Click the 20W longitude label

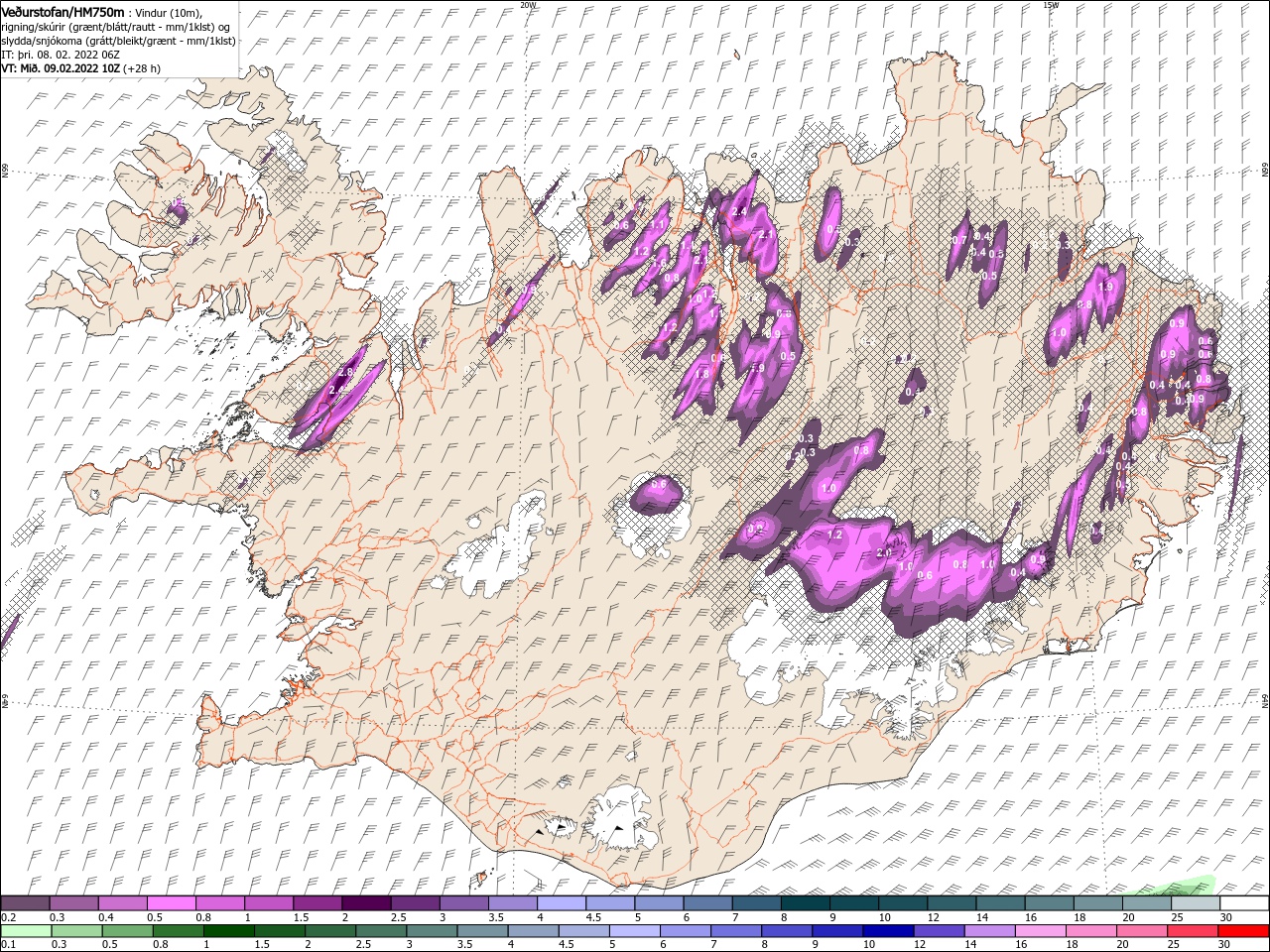(528, 5)
